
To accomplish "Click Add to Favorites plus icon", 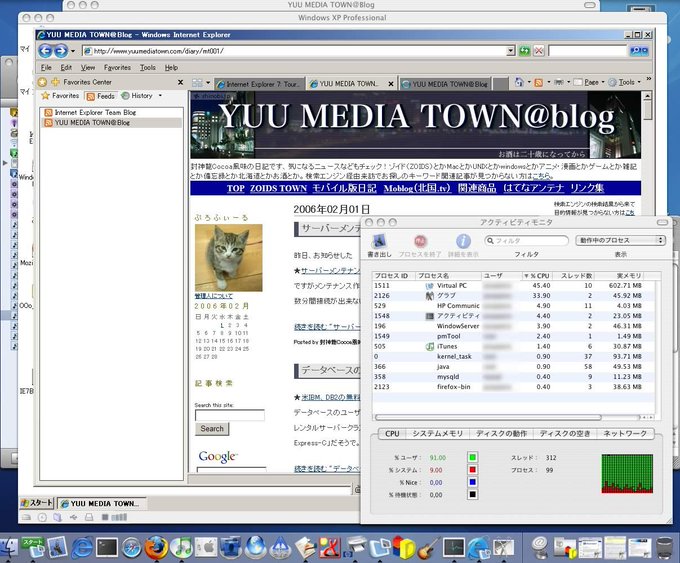I will (x=56, y=82).
